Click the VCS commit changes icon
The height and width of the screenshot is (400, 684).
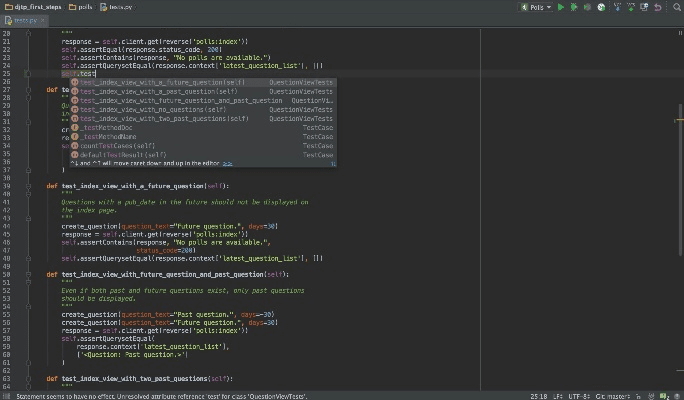click(629, 7)
